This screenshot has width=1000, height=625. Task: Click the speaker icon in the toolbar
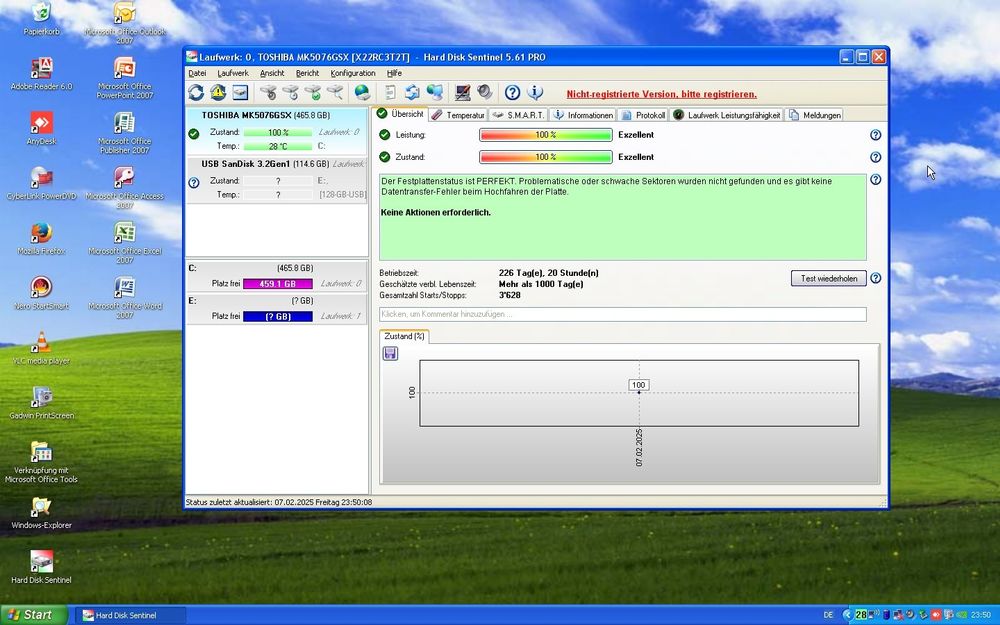tap(485, 93)
